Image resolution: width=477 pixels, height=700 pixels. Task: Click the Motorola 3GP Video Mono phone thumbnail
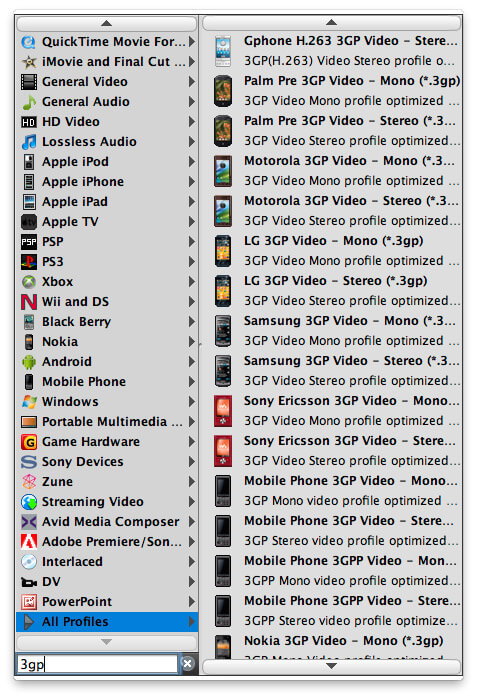(223, 171)
